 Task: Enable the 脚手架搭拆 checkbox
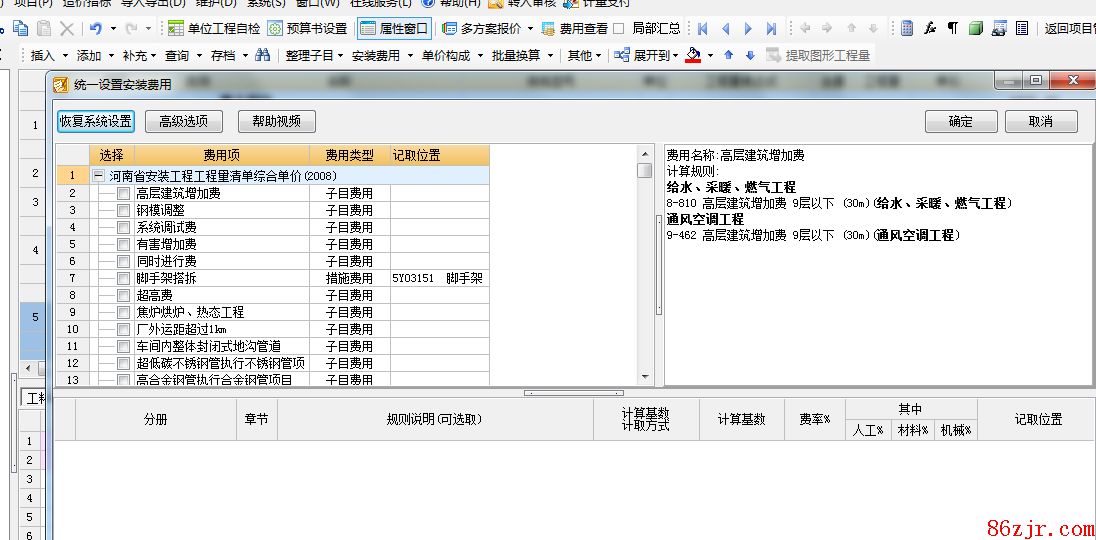tap(124, 279)
